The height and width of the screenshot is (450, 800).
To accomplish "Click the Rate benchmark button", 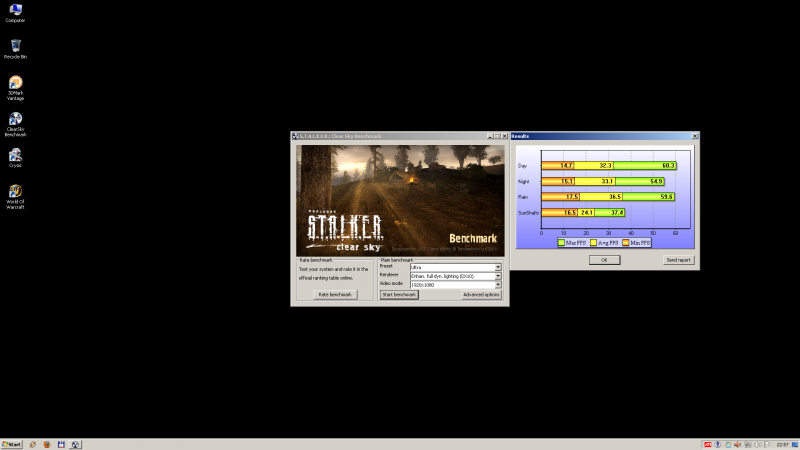I will point(335,294).
